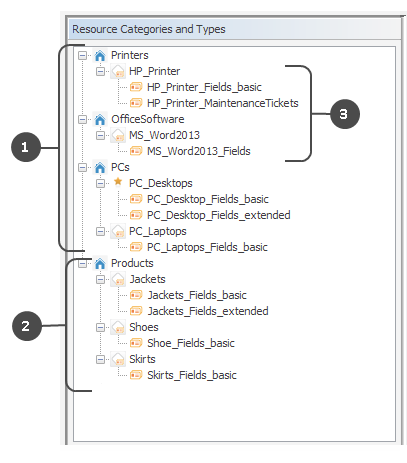Select the Shoe_Fields_basic item

point(191,343)
